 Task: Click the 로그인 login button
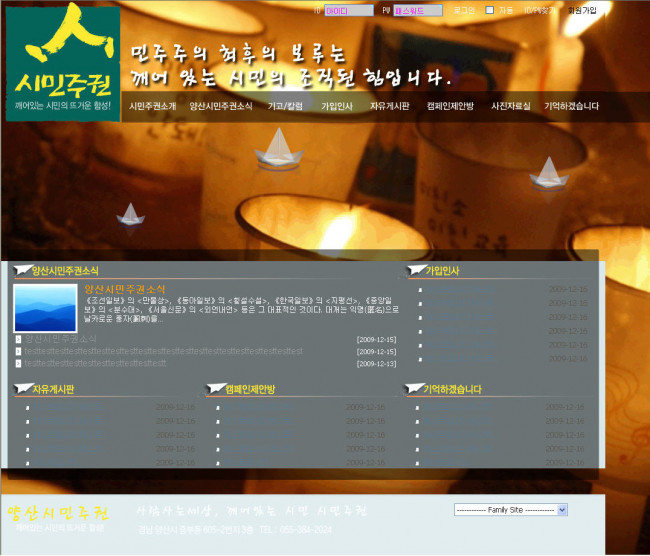point(464,10)
